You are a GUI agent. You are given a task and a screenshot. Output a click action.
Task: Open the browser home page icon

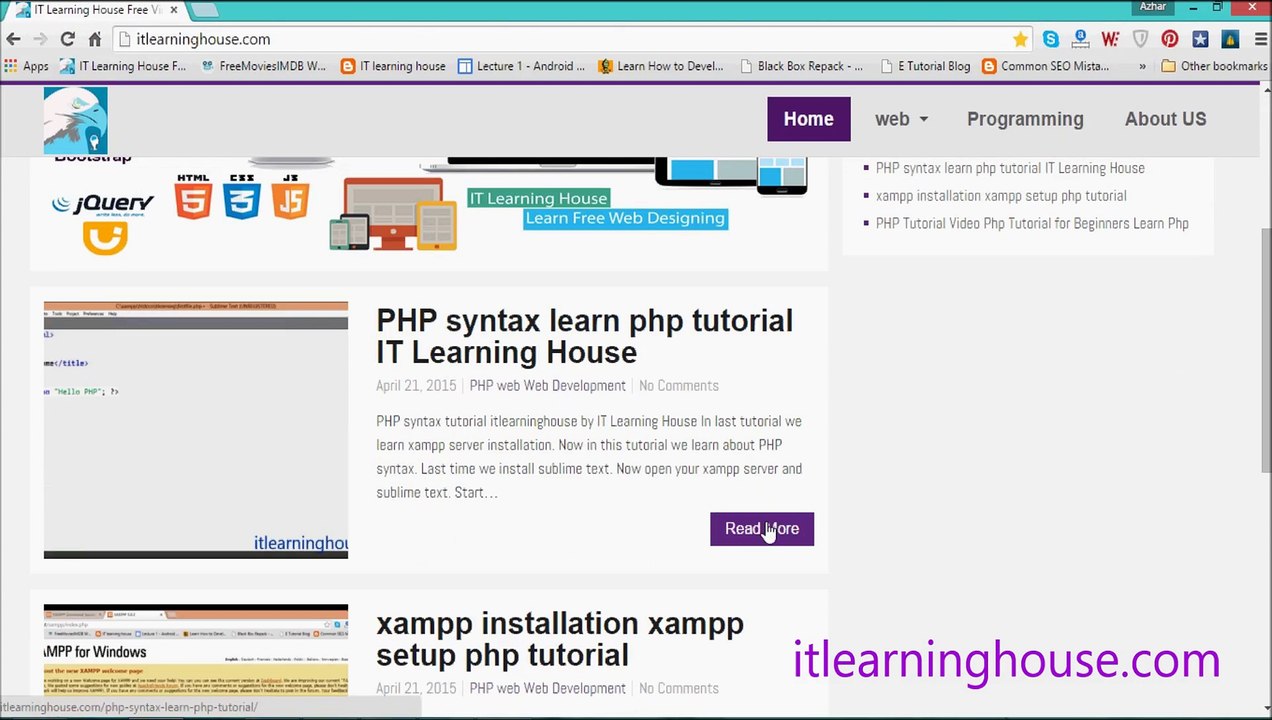tap(95, 39)
